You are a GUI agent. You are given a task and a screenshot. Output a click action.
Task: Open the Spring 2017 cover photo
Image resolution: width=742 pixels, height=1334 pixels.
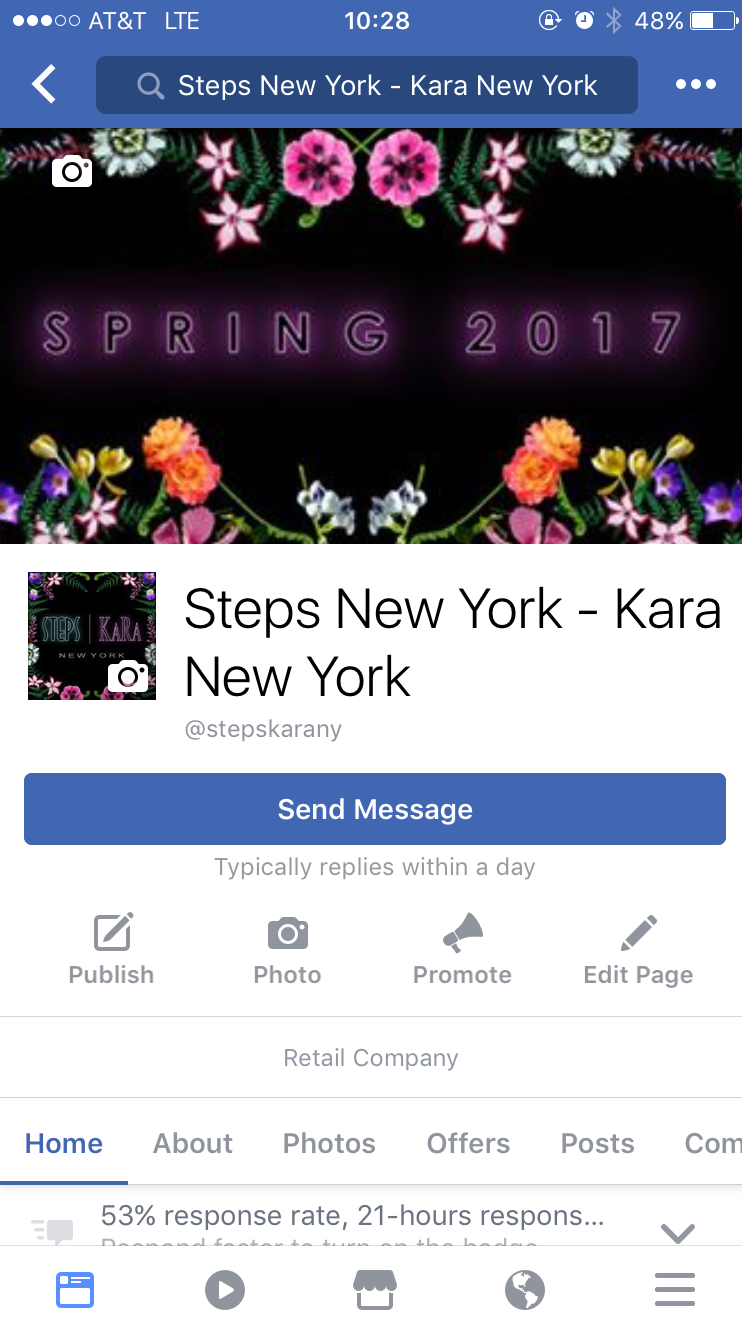371,336
